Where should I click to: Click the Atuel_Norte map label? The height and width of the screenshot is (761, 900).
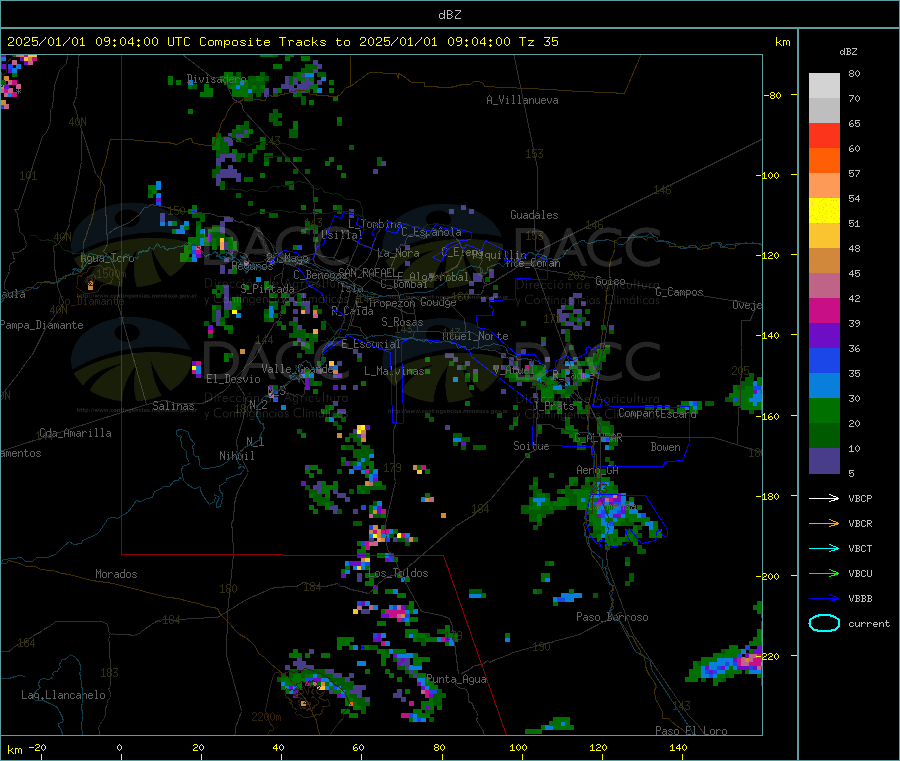pyautogui.click(x=475, y=336)
